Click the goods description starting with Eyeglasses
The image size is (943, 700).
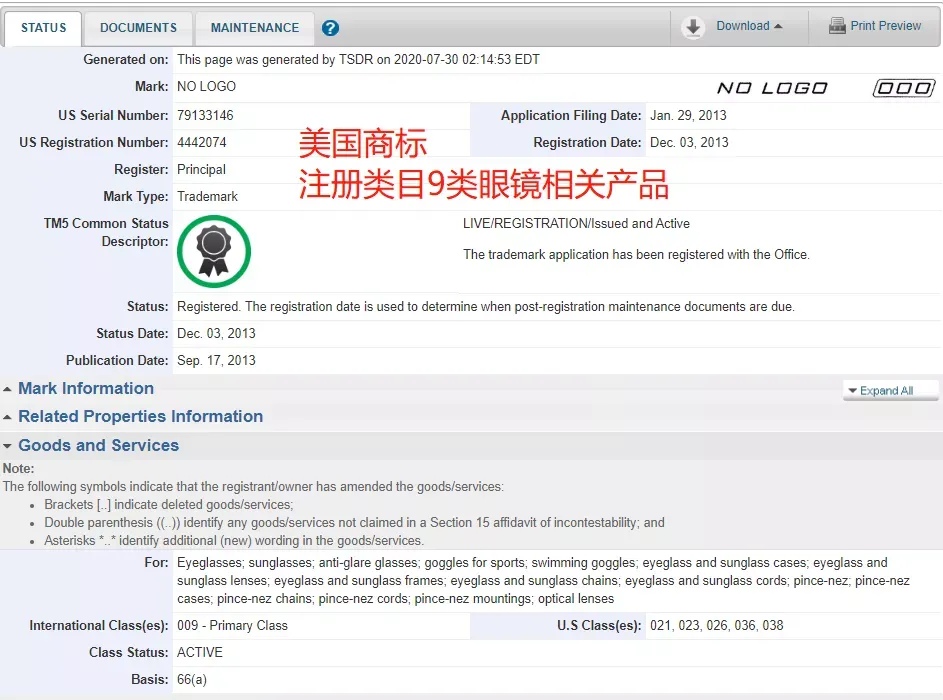pyautogui.click(x=543, y=581)
